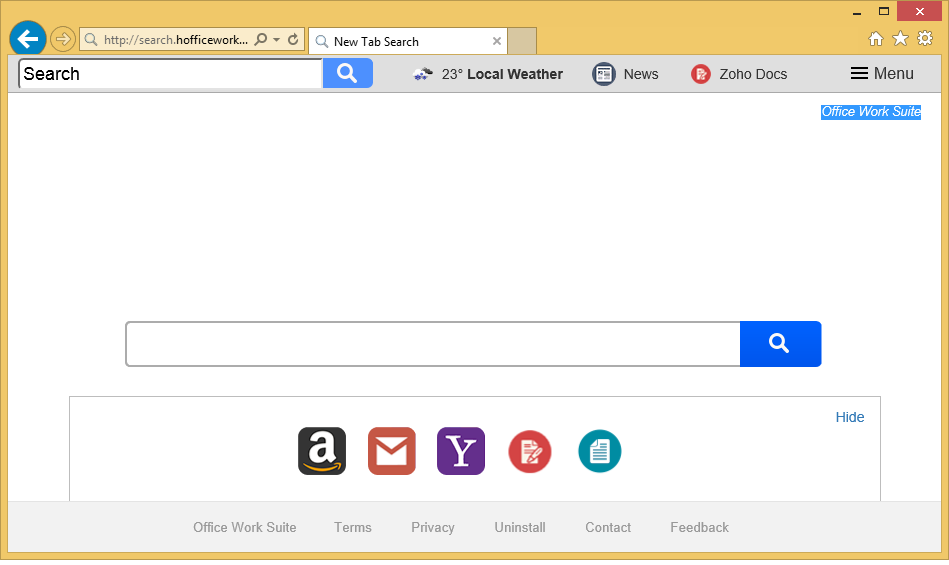Click the Uninstall footer link
Screen dimensions: 949x565
520,527
